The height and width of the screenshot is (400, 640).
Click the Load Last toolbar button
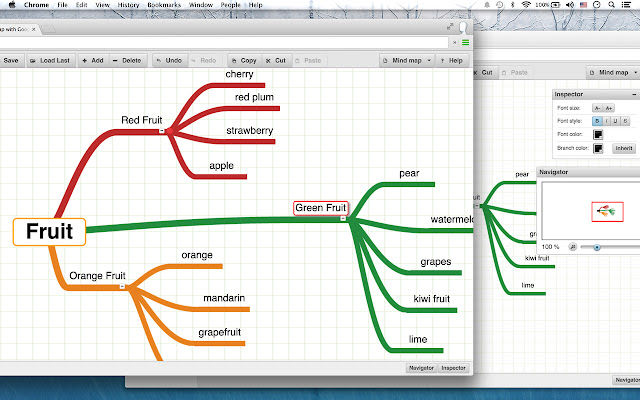(x=51, y=60)
